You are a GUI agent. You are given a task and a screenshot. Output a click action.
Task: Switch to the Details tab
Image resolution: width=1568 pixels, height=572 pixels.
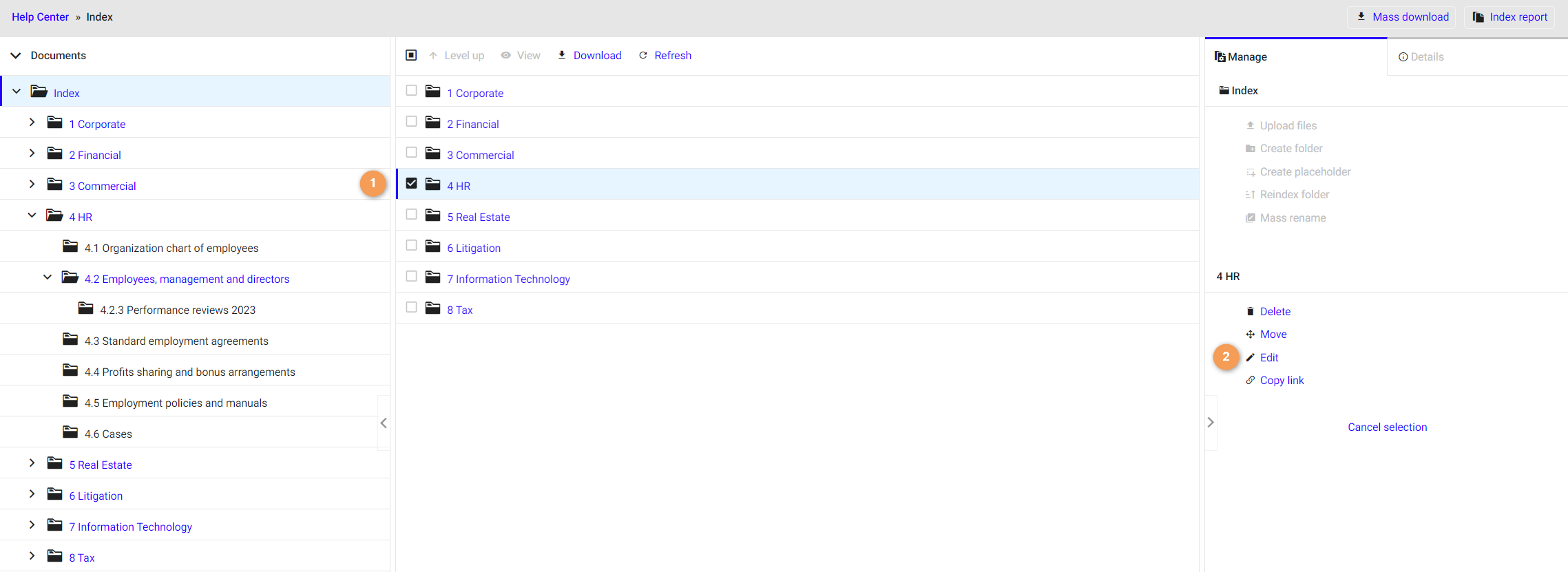[x=1421, y=57]
